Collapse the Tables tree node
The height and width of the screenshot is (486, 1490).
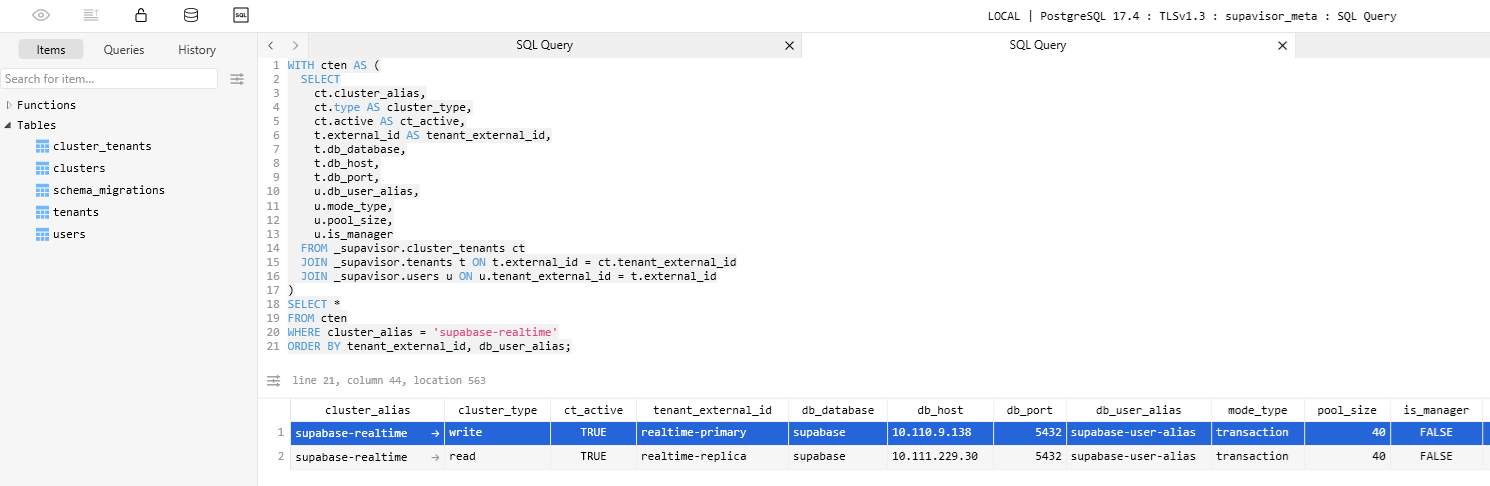(x=9, y=126)
